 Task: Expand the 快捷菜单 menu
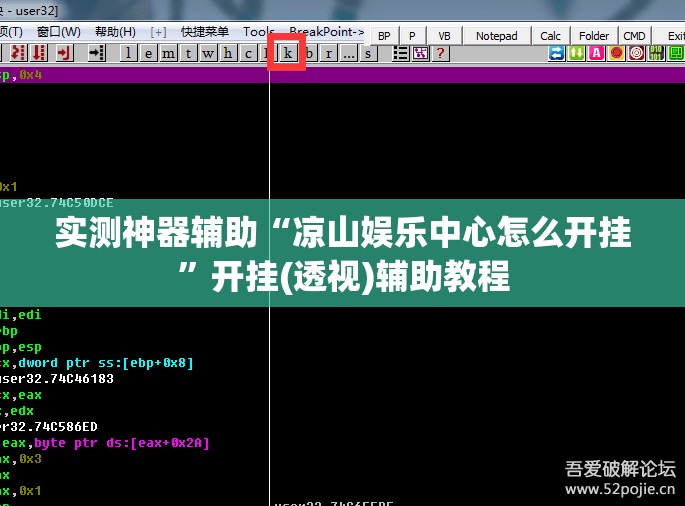(204, 32)
